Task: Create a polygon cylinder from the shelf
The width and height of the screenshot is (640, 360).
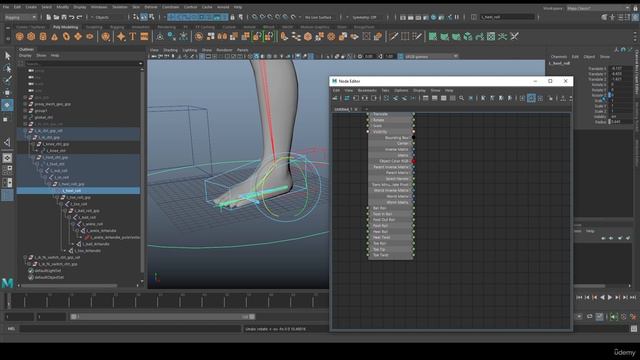Action: click(43, 37)
